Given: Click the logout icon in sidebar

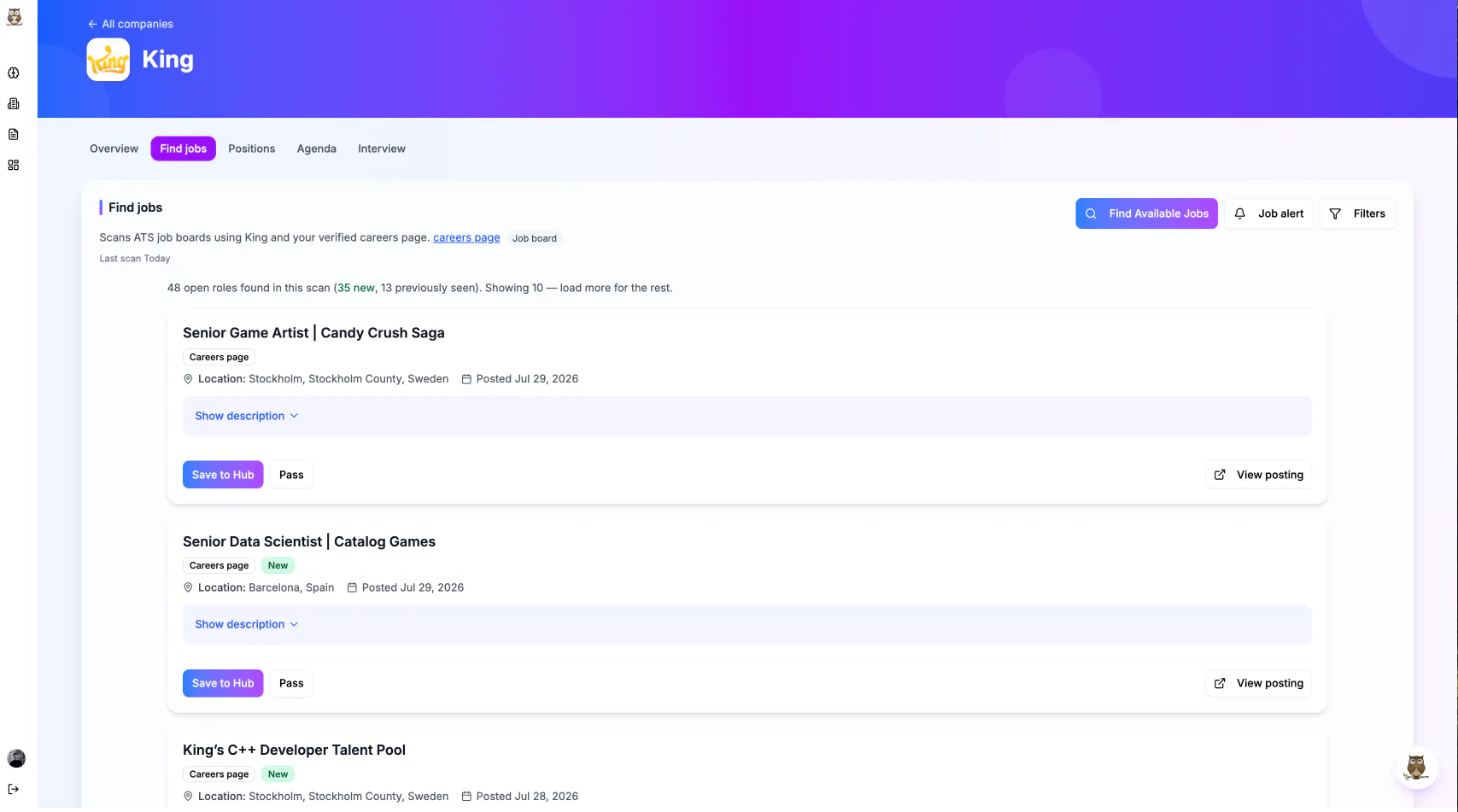Looking at the screenshot, I should coord(14,790).
